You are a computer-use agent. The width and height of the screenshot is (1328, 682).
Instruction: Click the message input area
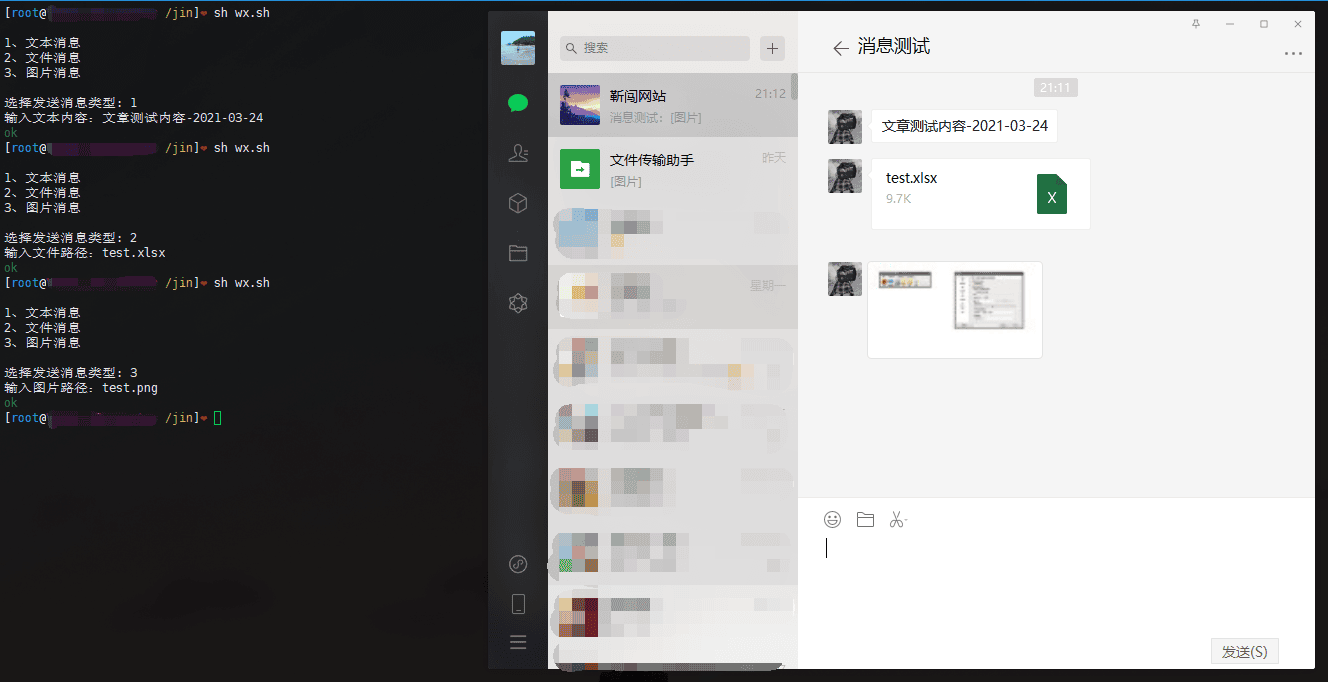coord(1055,585)
